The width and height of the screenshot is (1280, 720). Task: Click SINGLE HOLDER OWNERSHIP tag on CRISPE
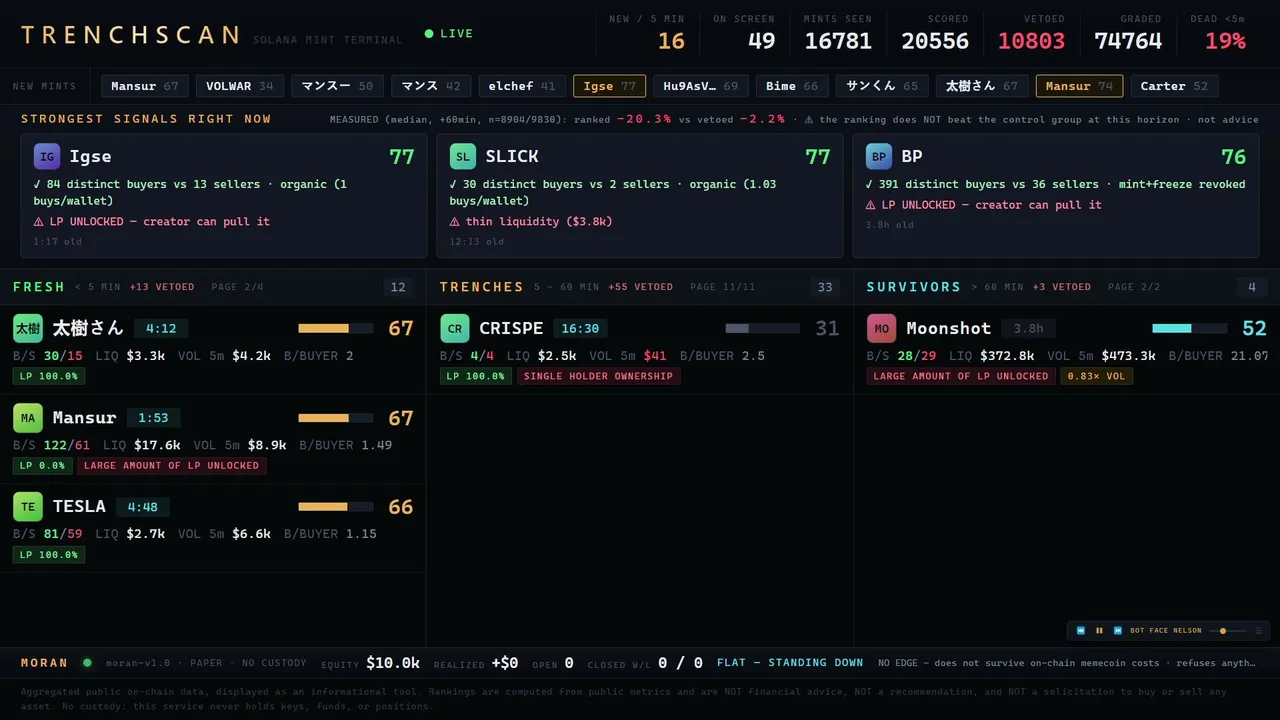point(599,376)
